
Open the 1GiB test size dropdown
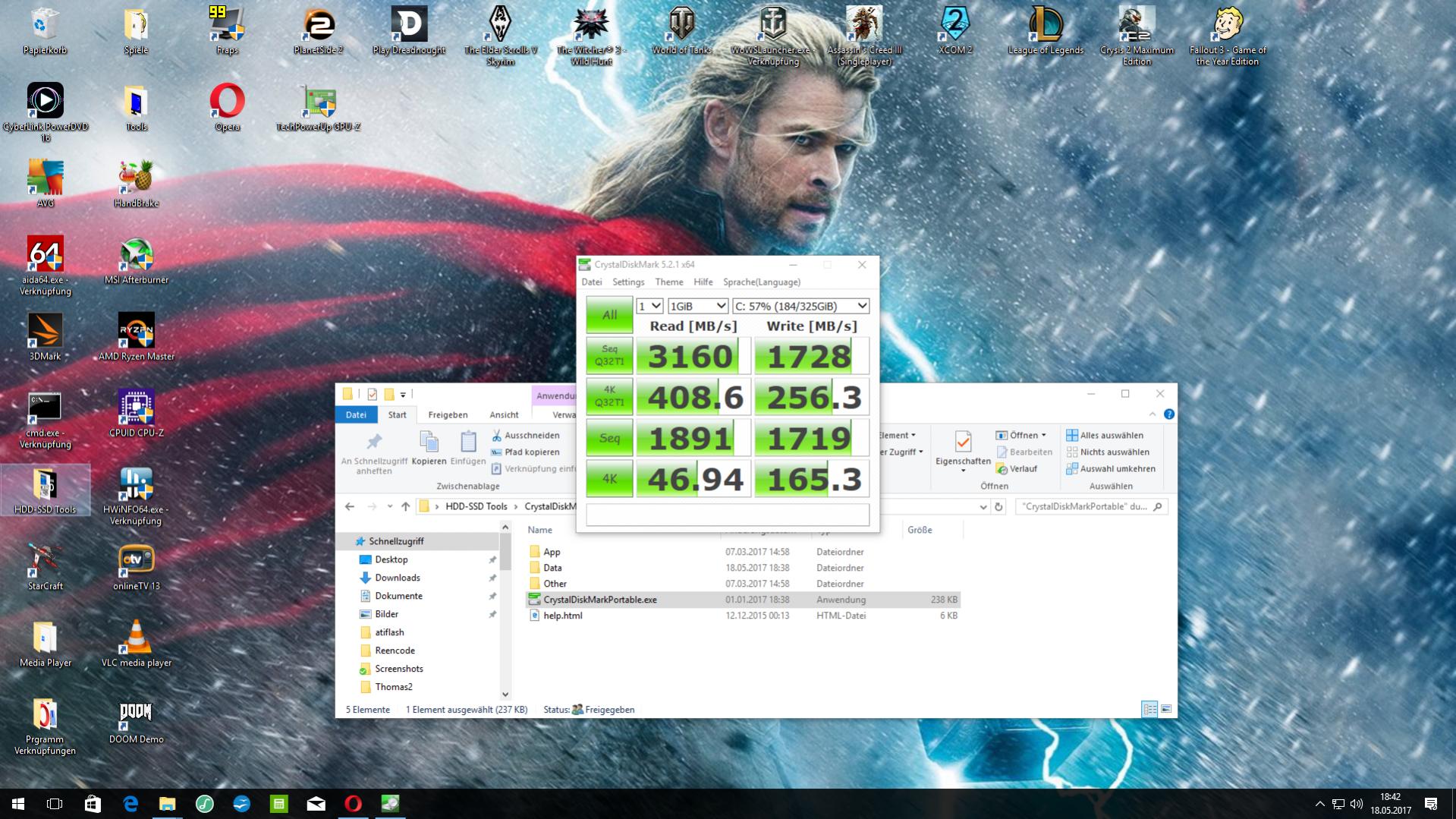(698, 306)
